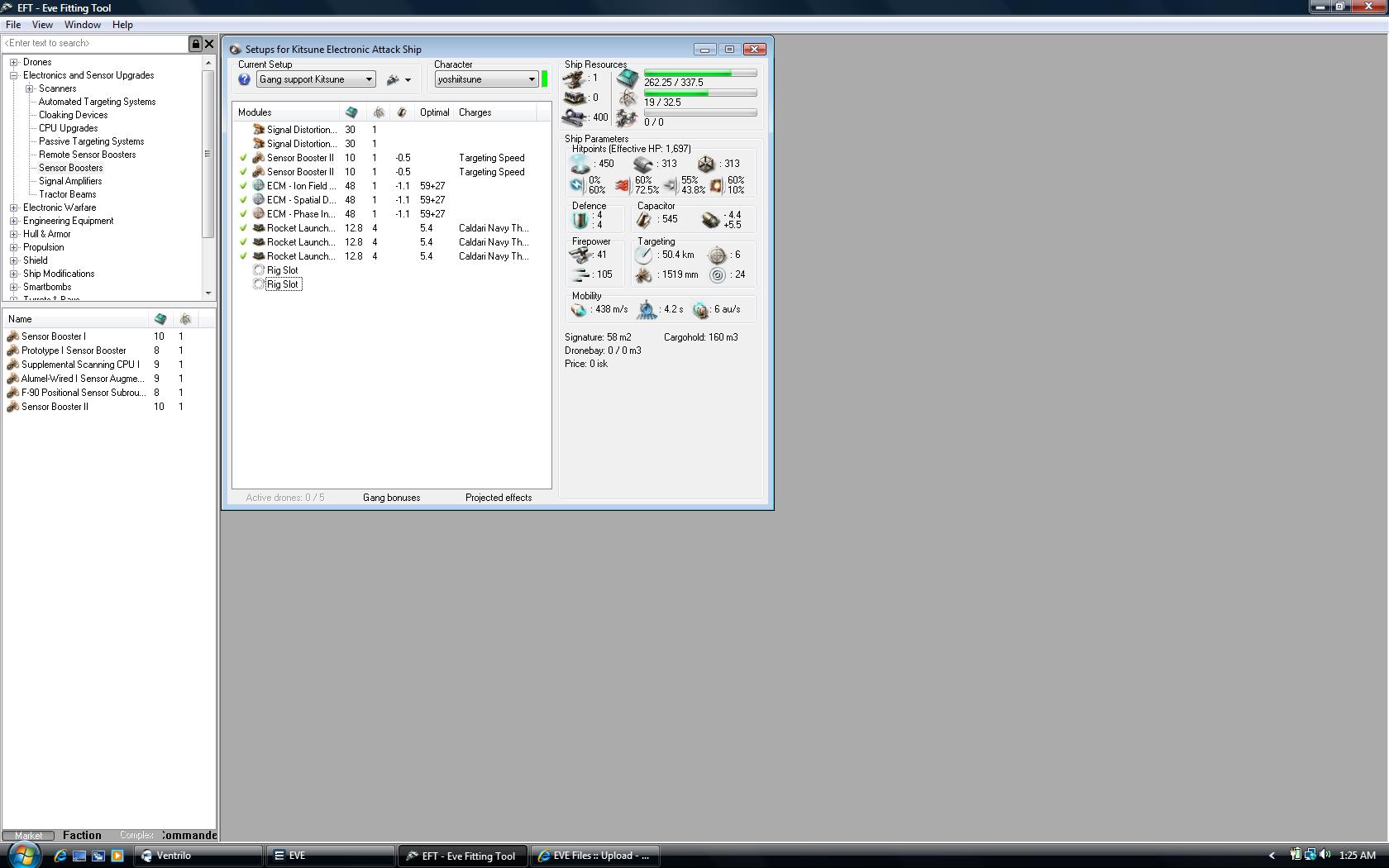This screenshot has width=1389, height=868.
Task: Open the View menu
Action: tap(42, 25)
